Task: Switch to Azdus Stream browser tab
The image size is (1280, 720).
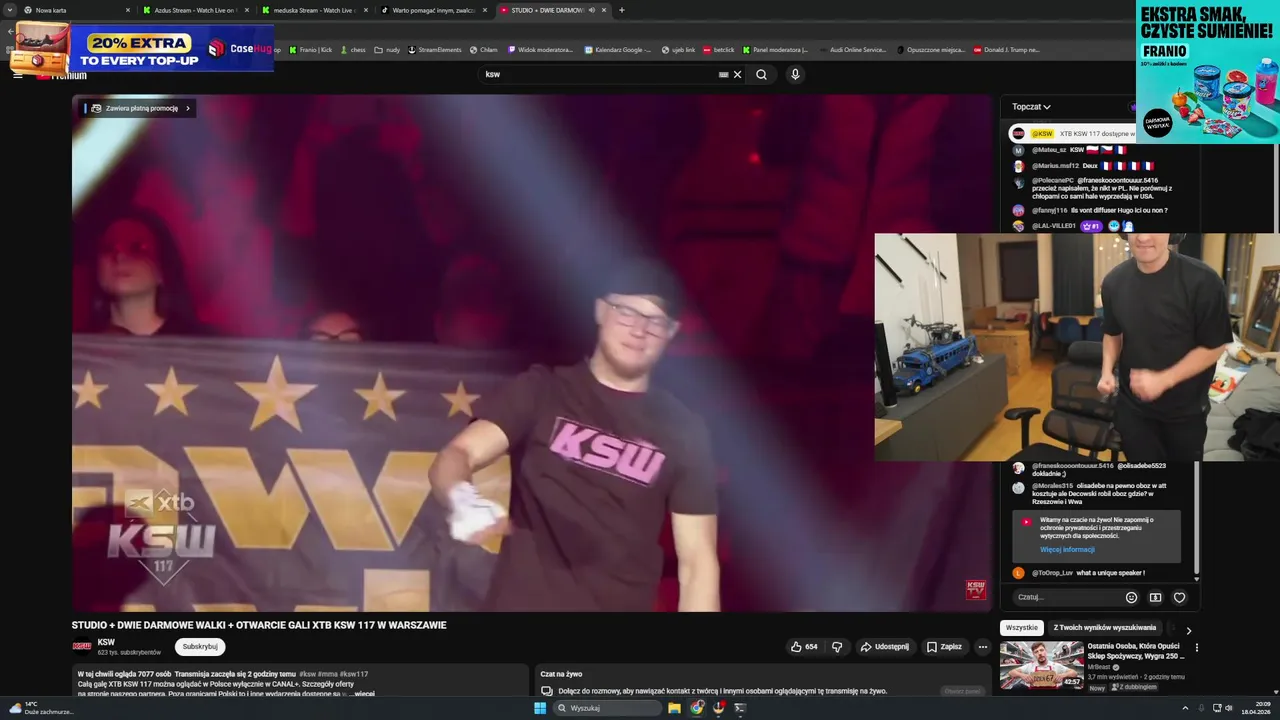Action: click(196, 10)
